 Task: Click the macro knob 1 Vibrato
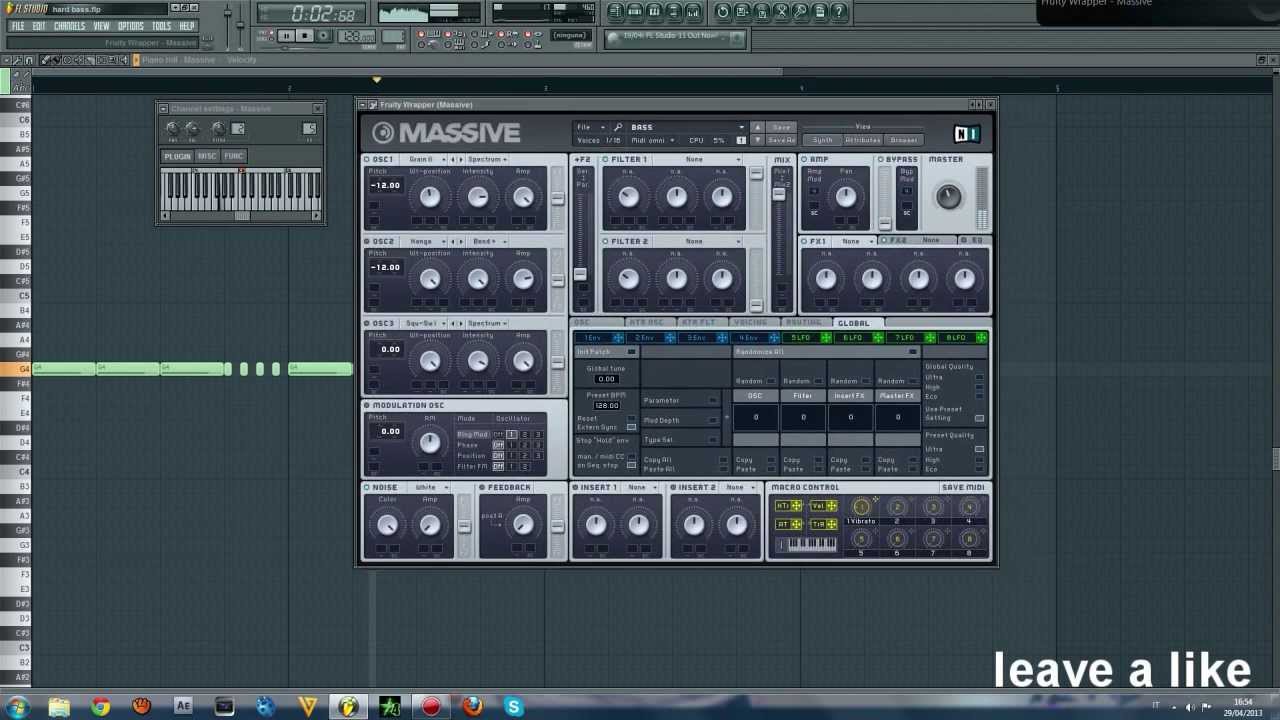[861, 508]
